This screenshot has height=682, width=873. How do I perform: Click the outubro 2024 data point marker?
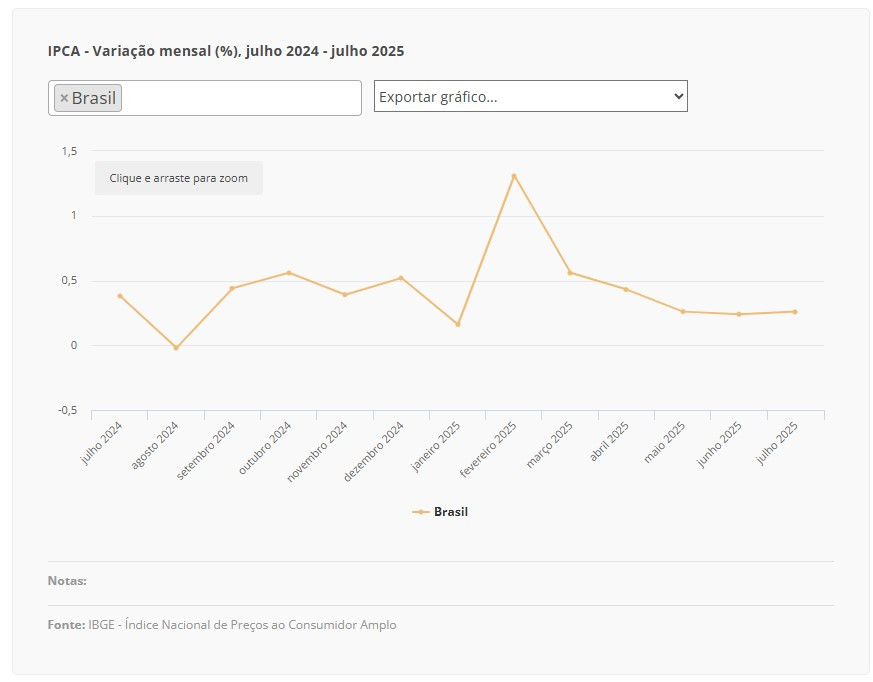pos(289,273)
